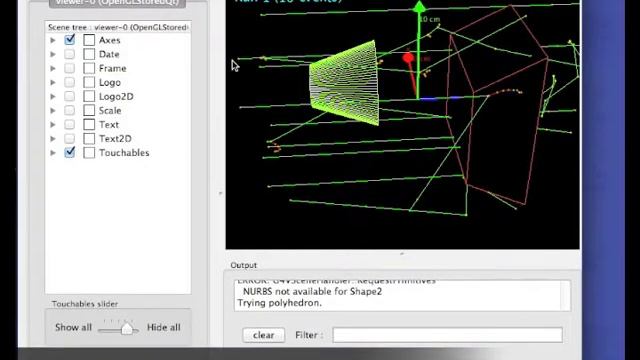Enable the Frame visibility checkbox

tap(70, 68)
